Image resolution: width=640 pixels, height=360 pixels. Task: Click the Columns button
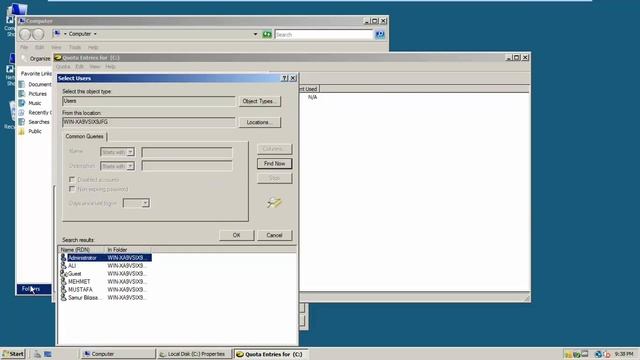(x=274, y=149)
